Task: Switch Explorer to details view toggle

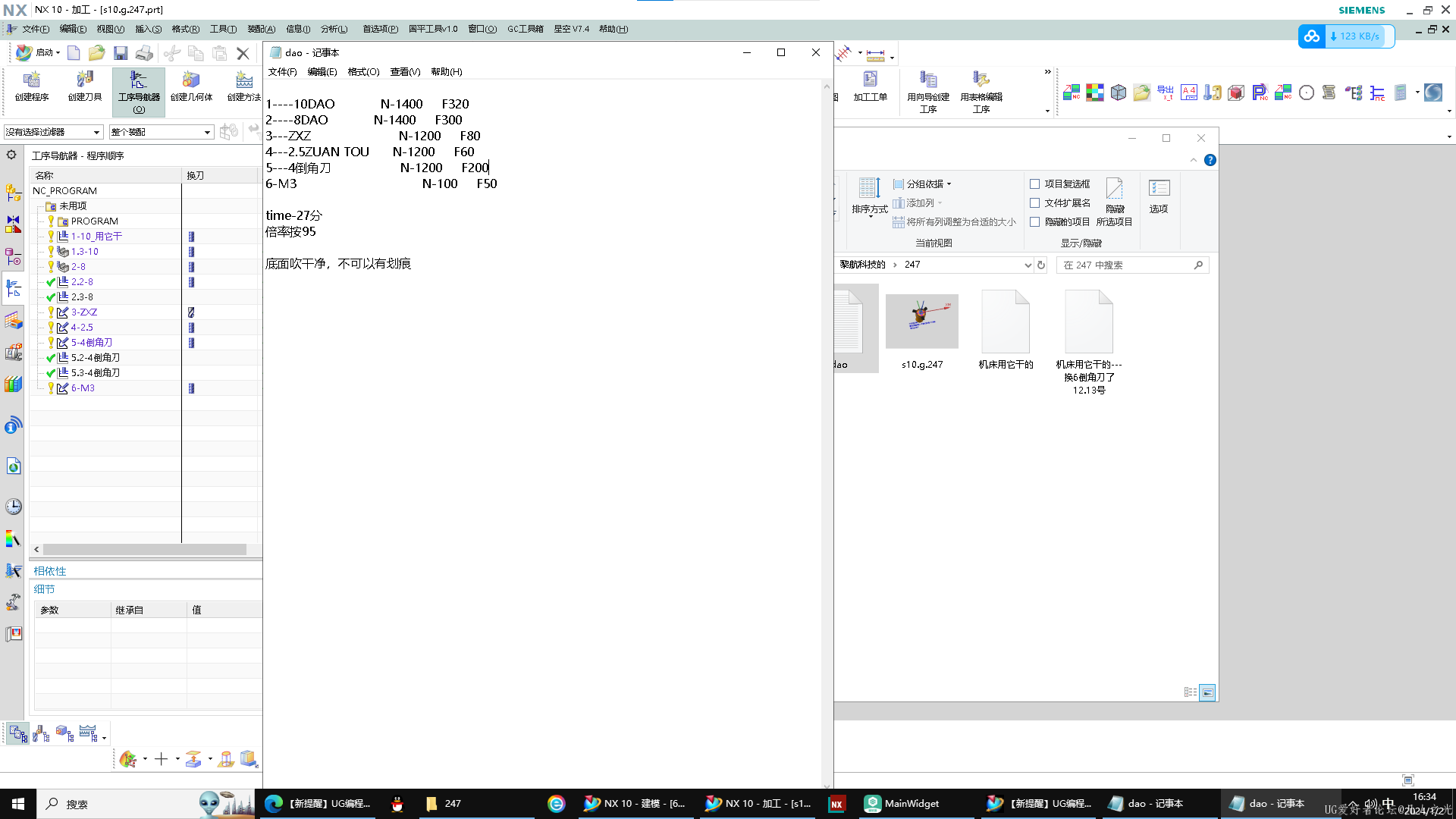Action: coord(1191,692)
